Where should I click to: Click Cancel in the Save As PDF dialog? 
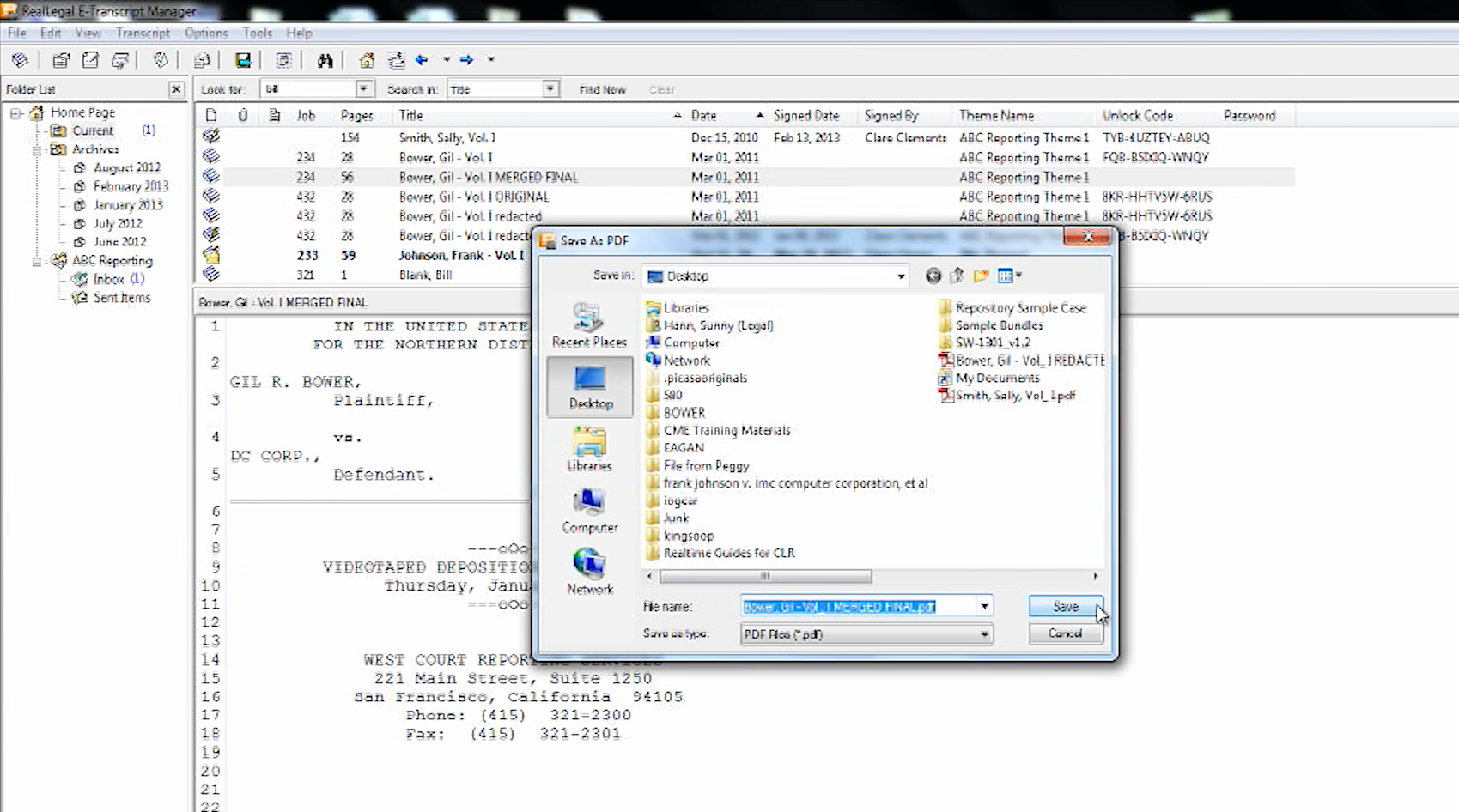(1065, 633)
